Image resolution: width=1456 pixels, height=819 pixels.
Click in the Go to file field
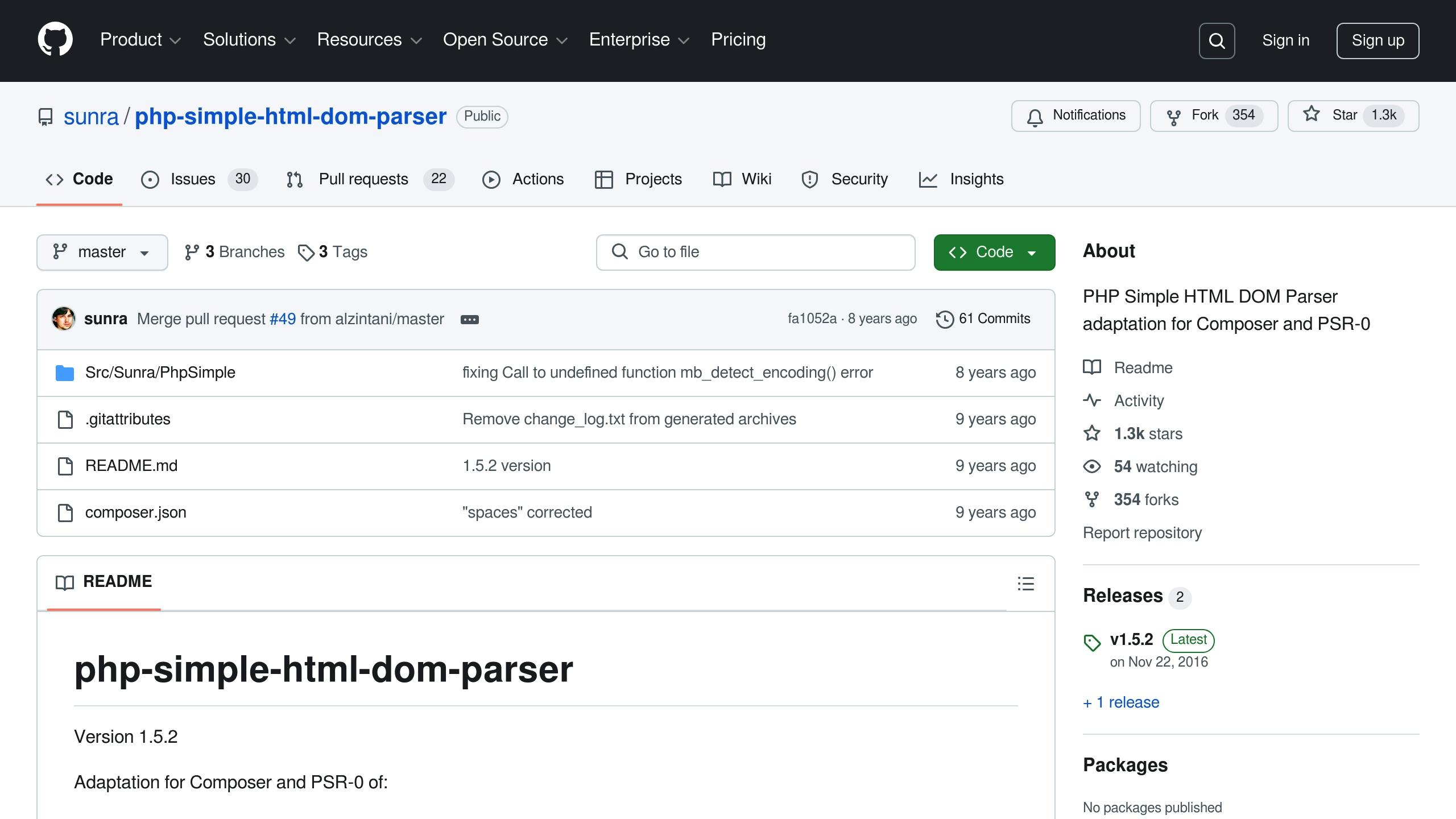[x=755, y=253]
